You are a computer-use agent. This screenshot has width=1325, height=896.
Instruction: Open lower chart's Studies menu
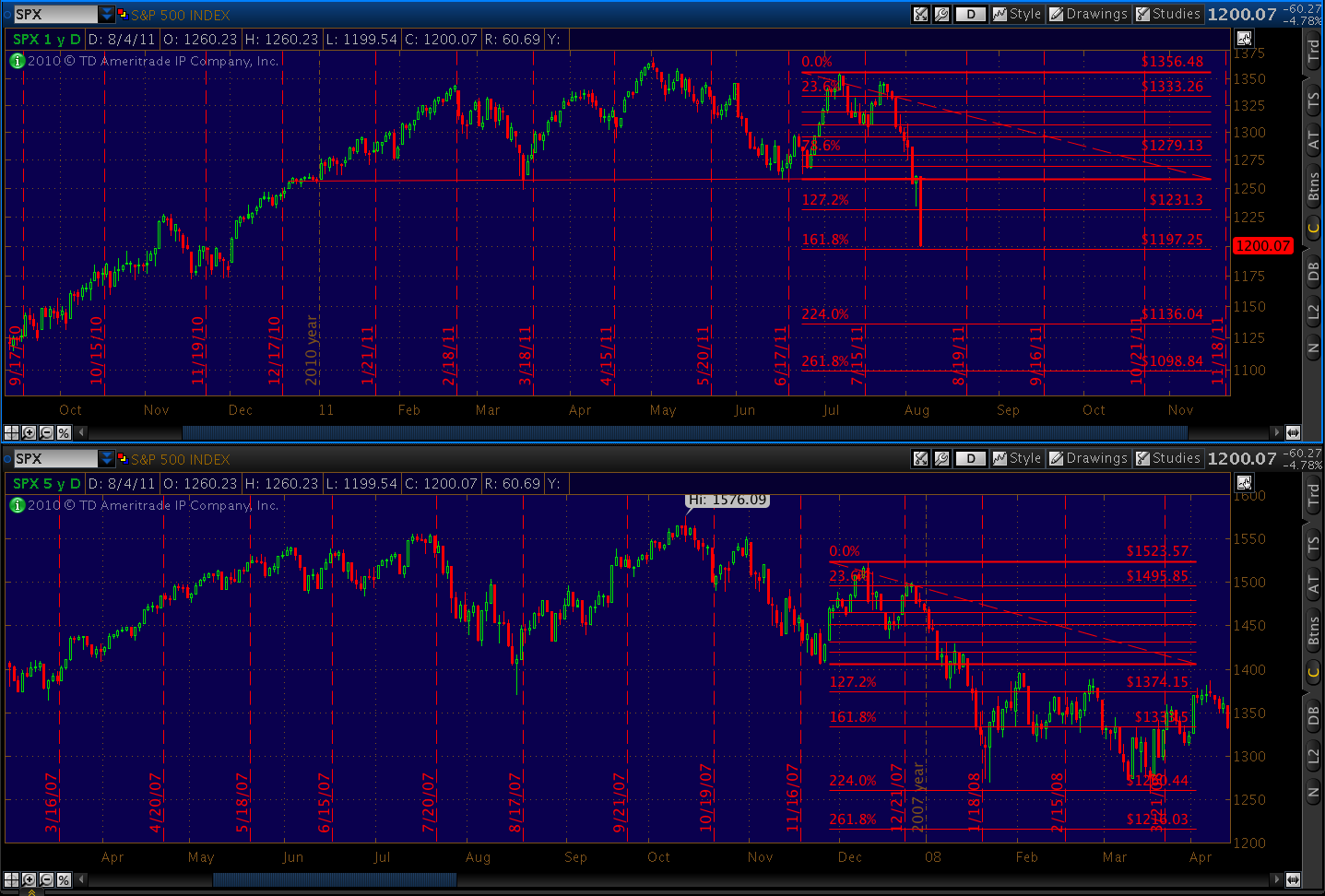[x=1168, y=458]
